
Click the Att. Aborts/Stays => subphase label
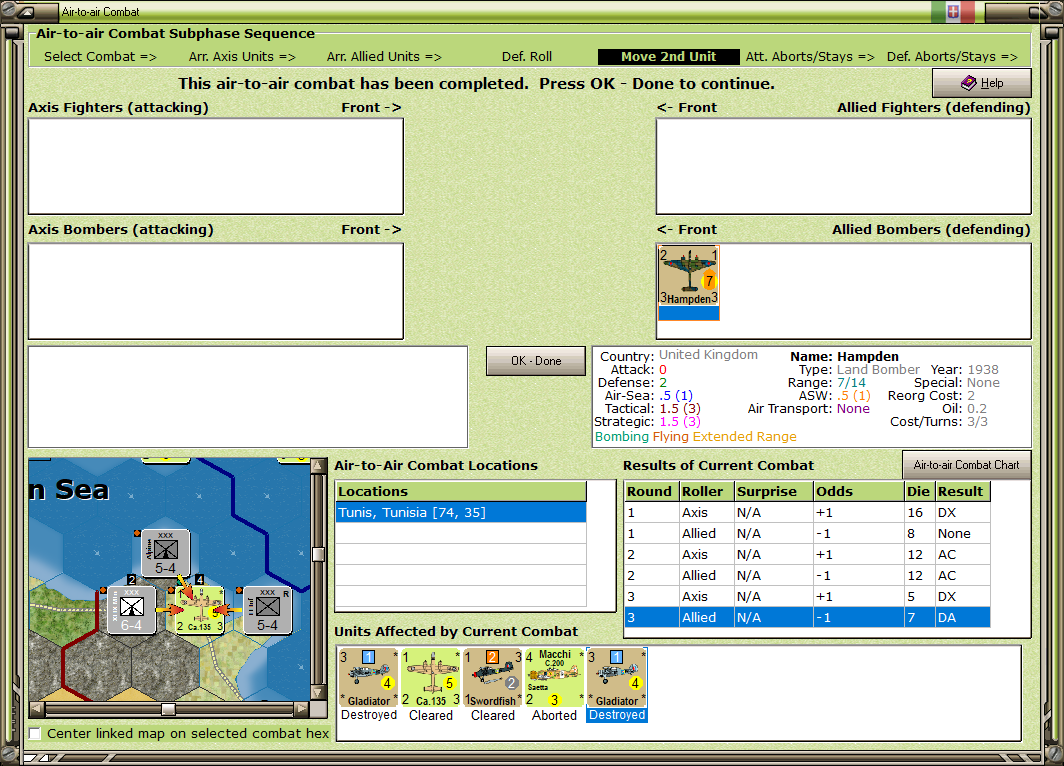[x=810, y=57]
